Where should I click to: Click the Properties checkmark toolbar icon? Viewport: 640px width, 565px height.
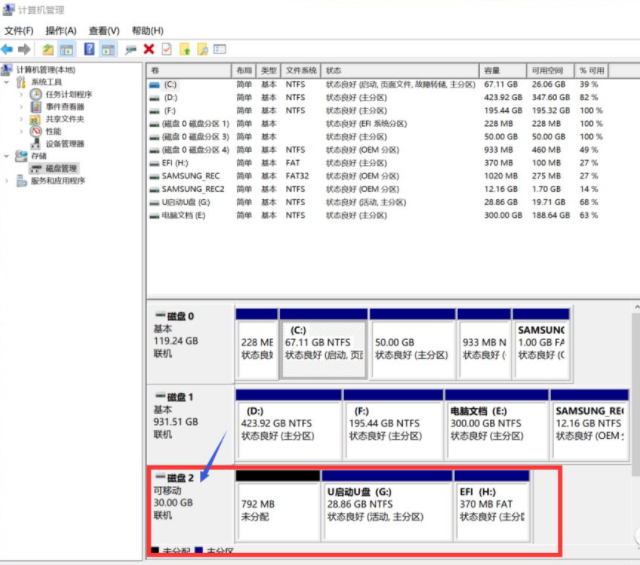coord(166,49)
